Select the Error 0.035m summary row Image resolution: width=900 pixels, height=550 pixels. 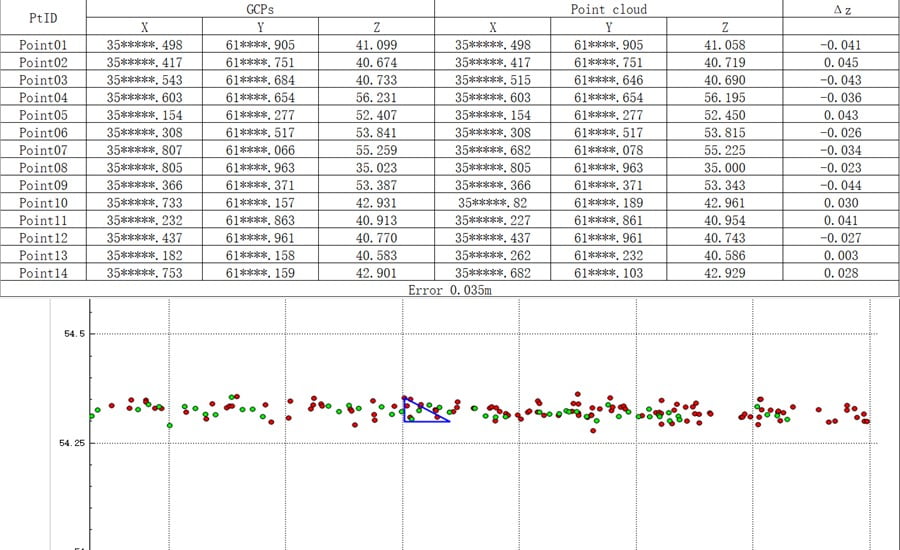(449, 290)
